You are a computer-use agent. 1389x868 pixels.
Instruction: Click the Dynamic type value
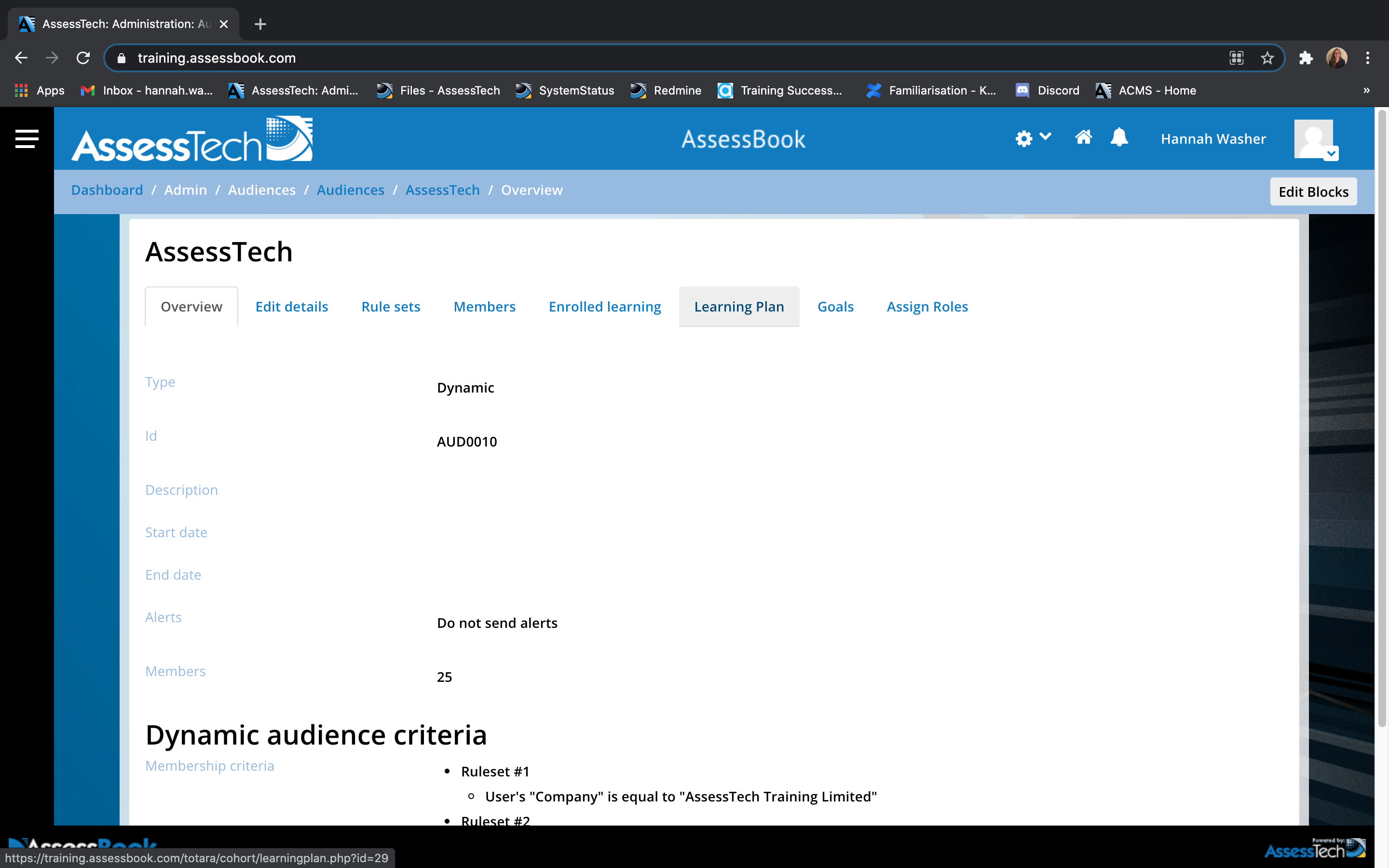coord(465,388)
